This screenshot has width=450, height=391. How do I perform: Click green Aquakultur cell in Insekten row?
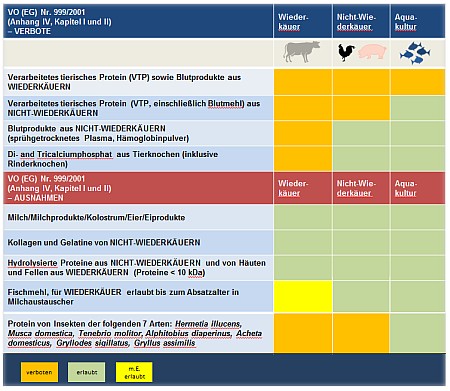click(x=417, y=333)
